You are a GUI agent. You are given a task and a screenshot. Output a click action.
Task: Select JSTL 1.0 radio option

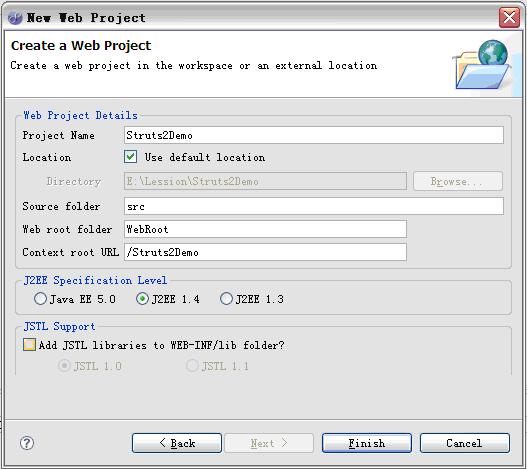click(64, 366)
